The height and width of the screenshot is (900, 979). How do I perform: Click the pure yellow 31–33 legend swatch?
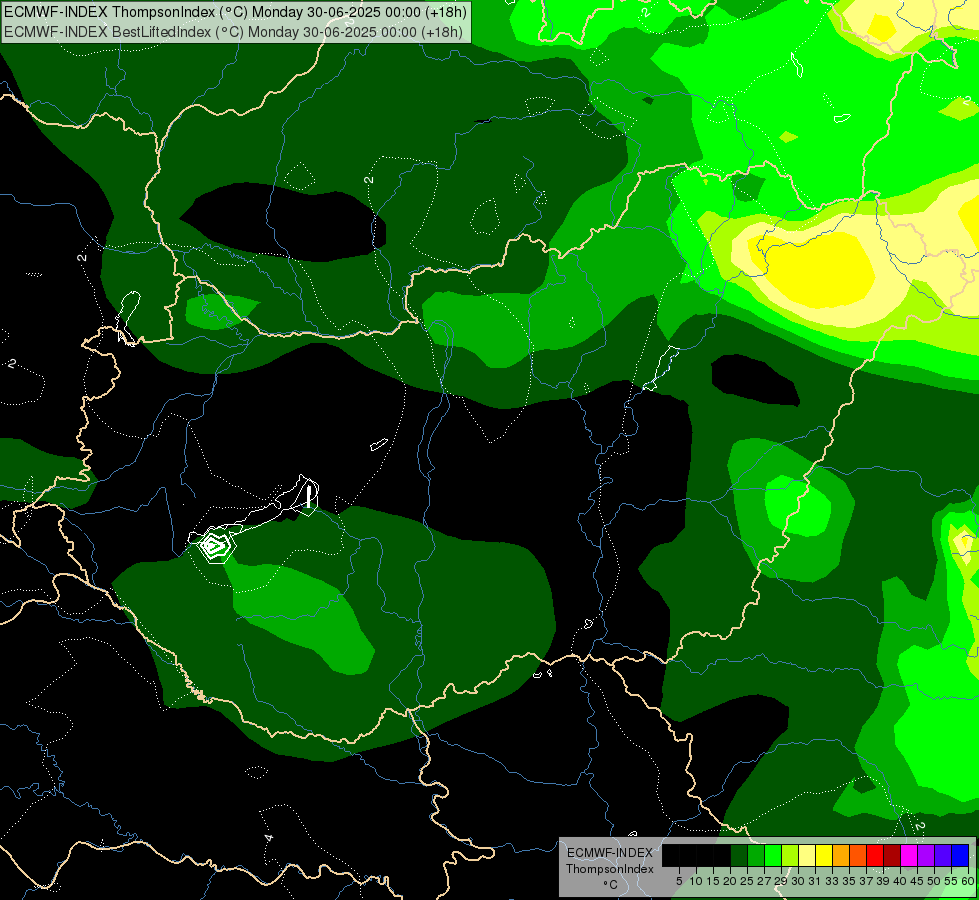click(824, 855)
